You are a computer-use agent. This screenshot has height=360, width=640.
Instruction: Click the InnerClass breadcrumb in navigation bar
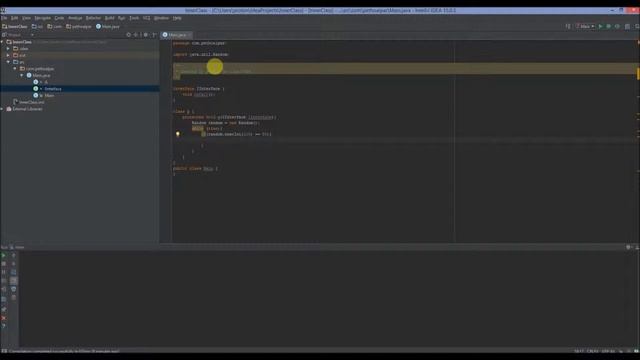[15, 27]
